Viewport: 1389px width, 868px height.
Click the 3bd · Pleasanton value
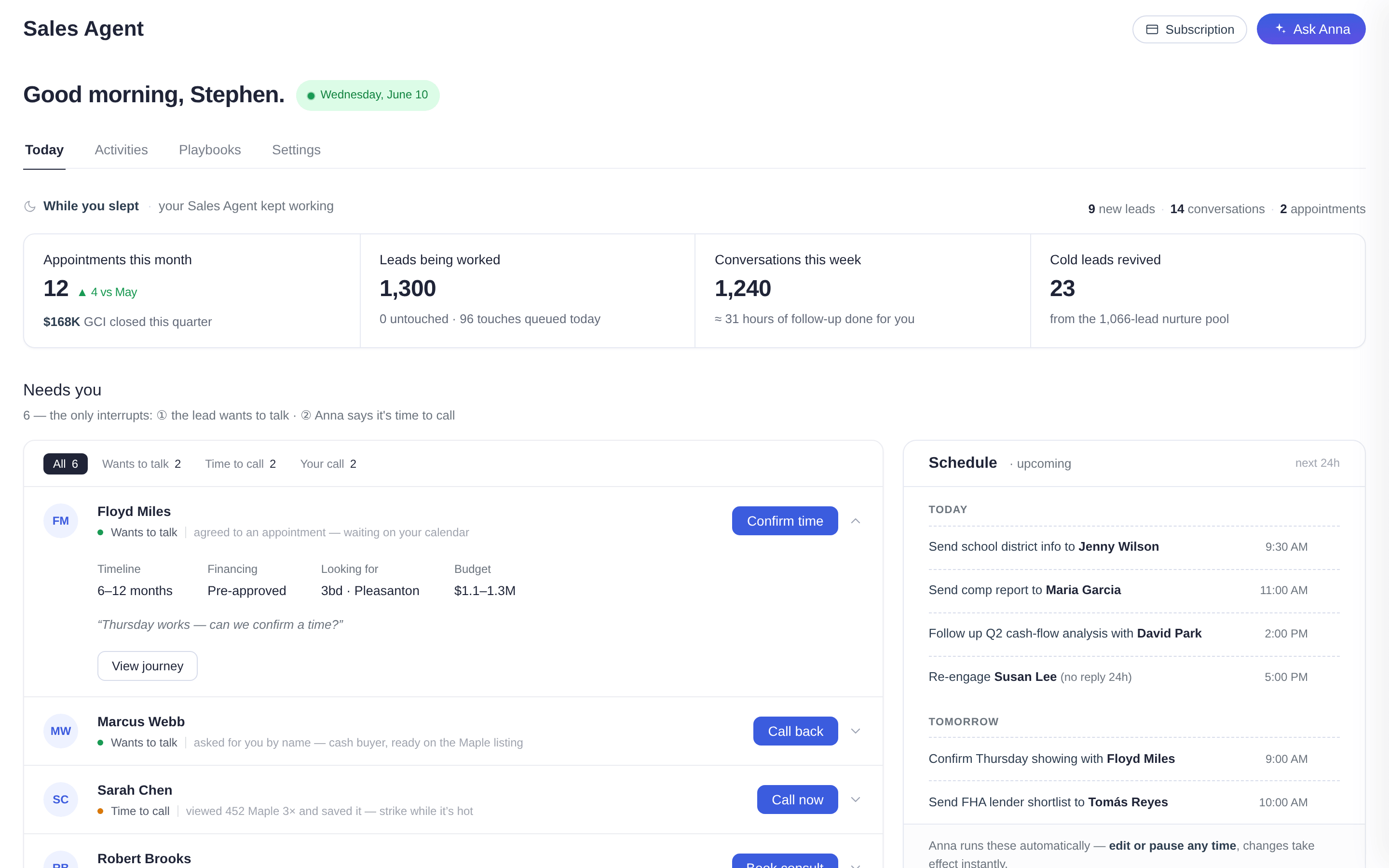(x=369, y=591)
